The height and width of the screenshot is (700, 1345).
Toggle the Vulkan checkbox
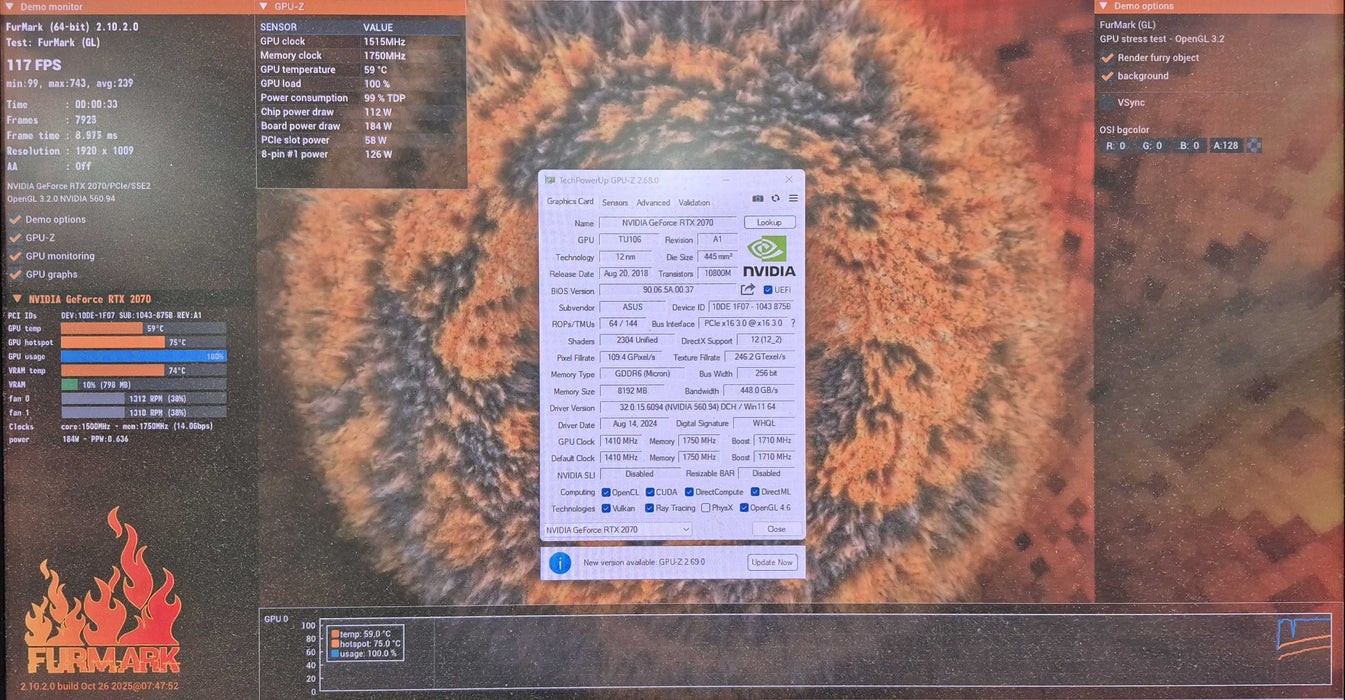pyautogui.click(x=605, y=508)
